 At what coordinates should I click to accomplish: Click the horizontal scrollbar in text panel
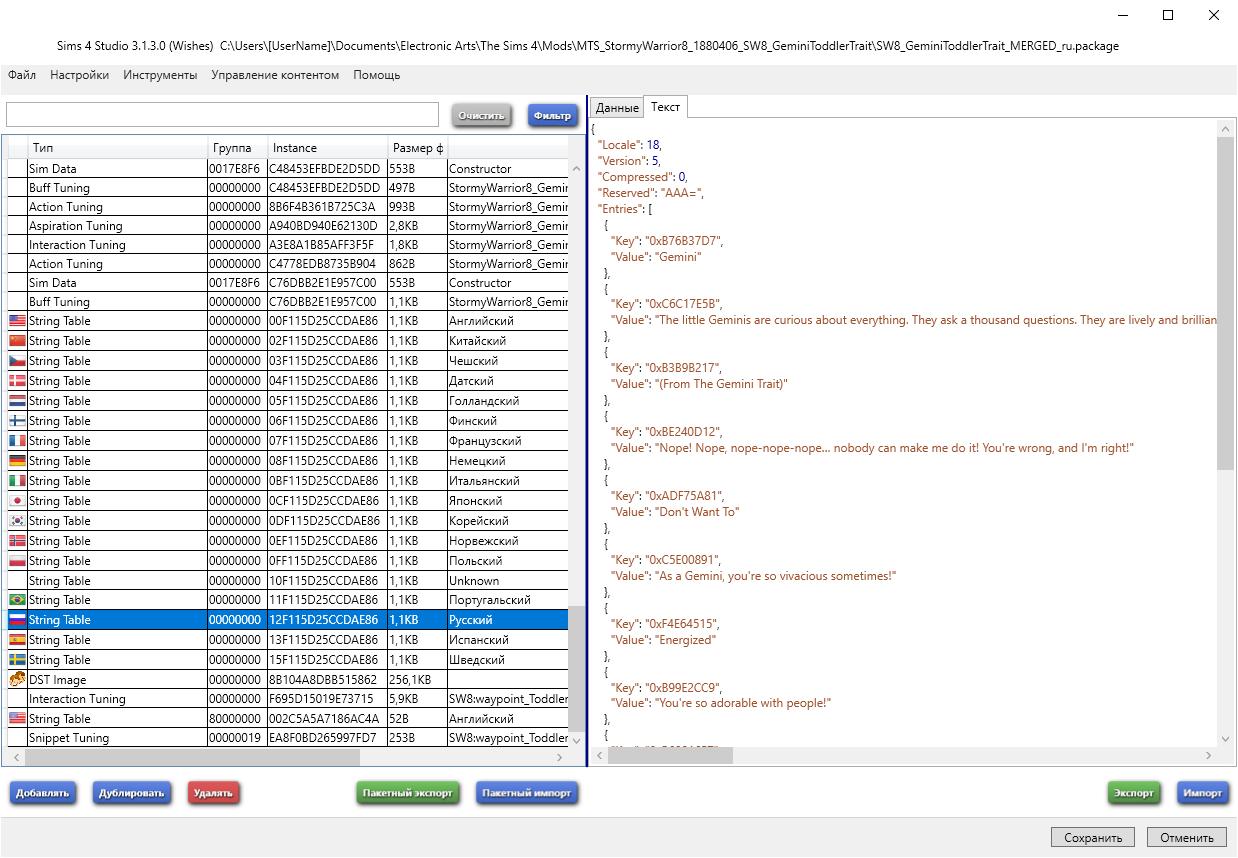coord(670,755)
